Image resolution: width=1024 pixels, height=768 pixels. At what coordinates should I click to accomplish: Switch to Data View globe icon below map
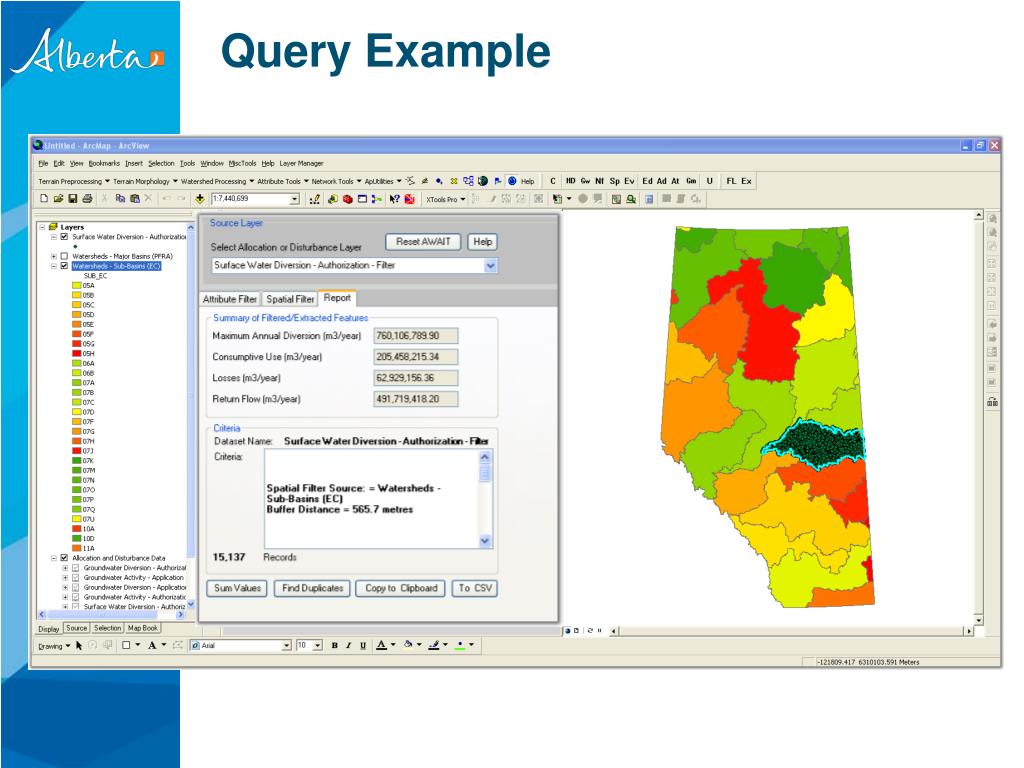pos(568,631)
